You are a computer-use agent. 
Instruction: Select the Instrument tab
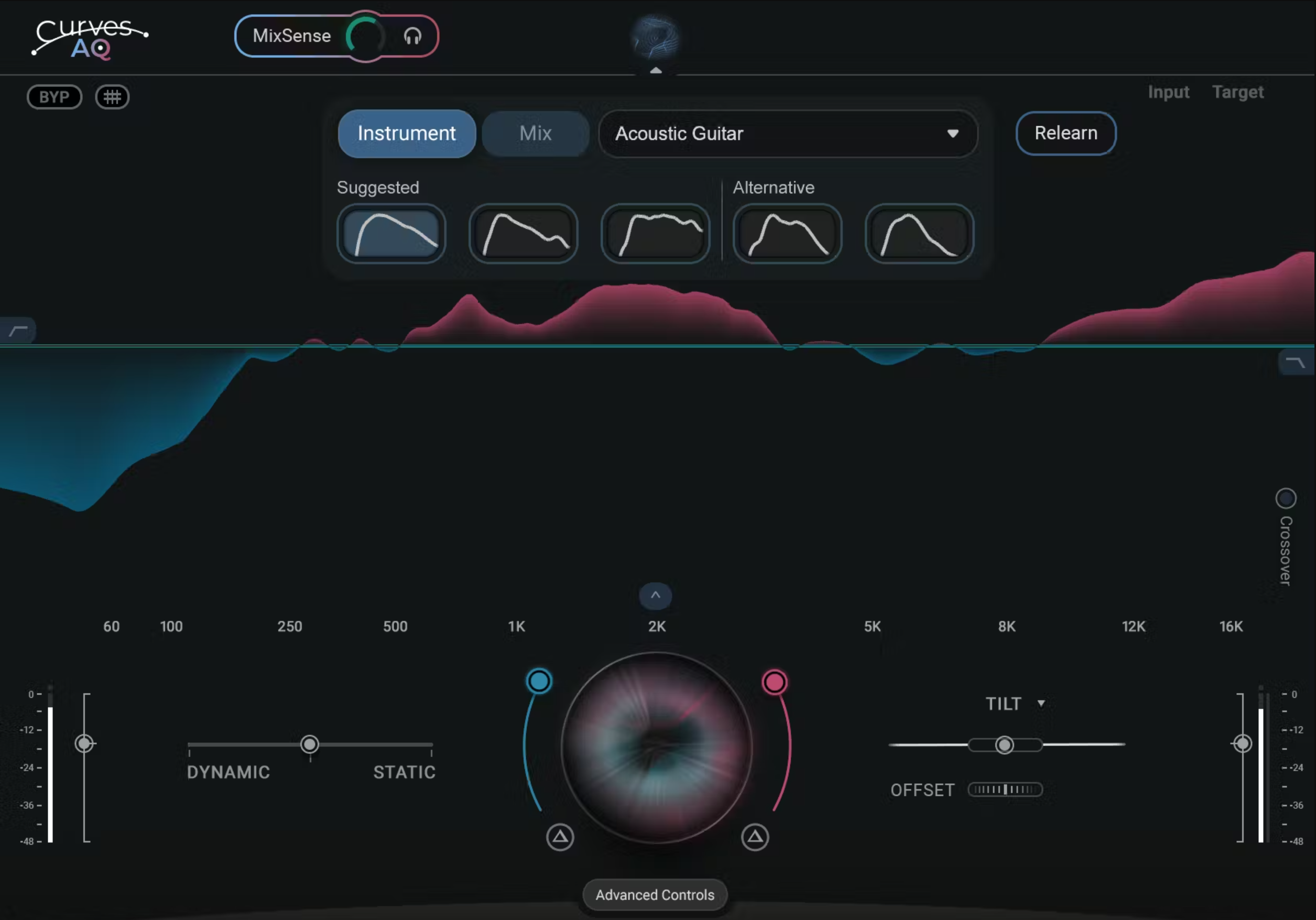coord(406,134)
